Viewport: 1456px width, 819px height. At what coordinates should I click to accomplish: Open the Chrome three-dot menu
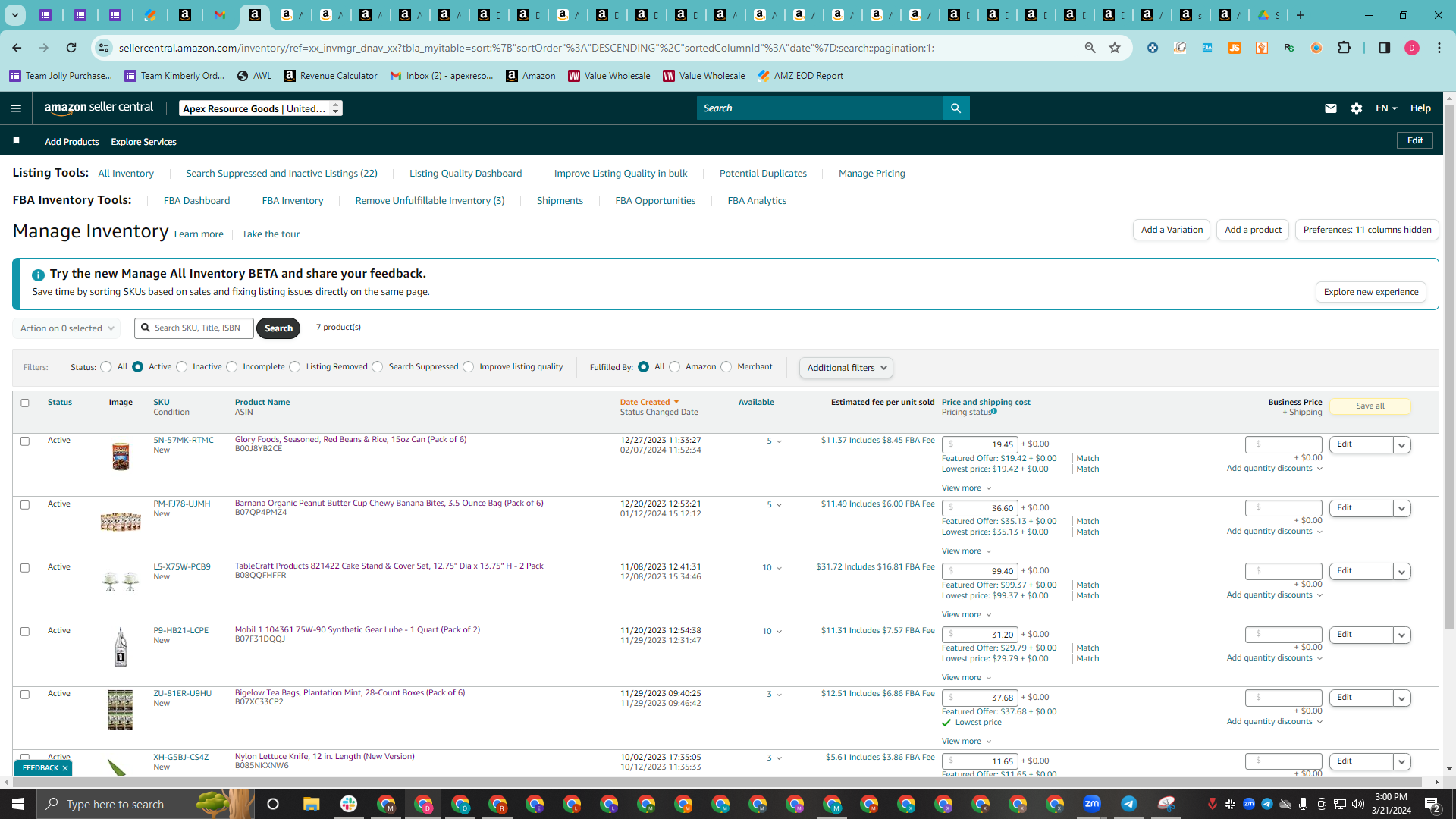point(1439,48)
